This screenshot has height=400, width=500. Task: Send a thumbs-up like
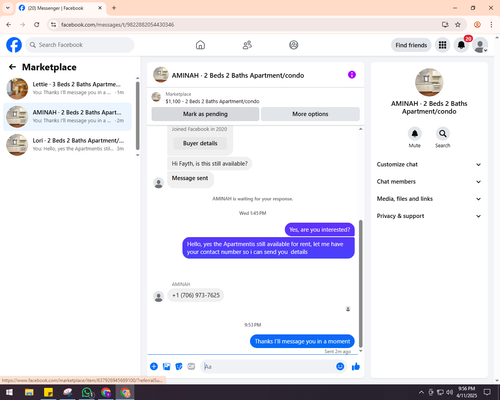tap(356, 367)
